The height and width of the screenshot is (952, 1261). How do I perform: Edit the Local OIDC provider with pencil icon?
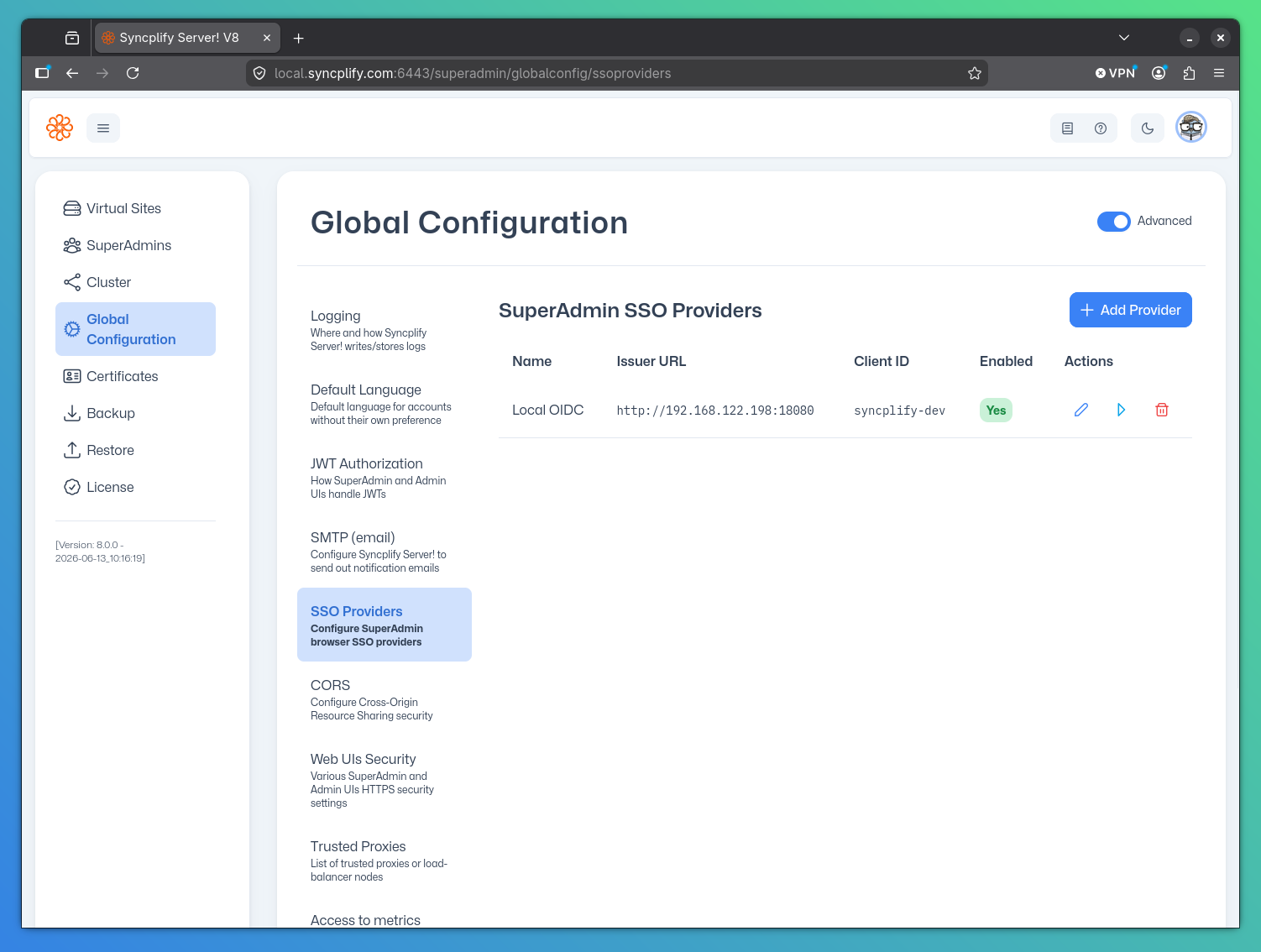pos(1081,410)
